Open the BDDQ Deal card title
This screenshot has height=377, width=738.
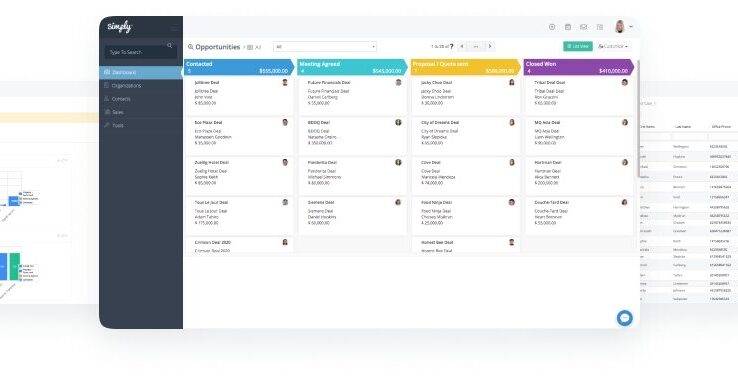coord(319,122)
